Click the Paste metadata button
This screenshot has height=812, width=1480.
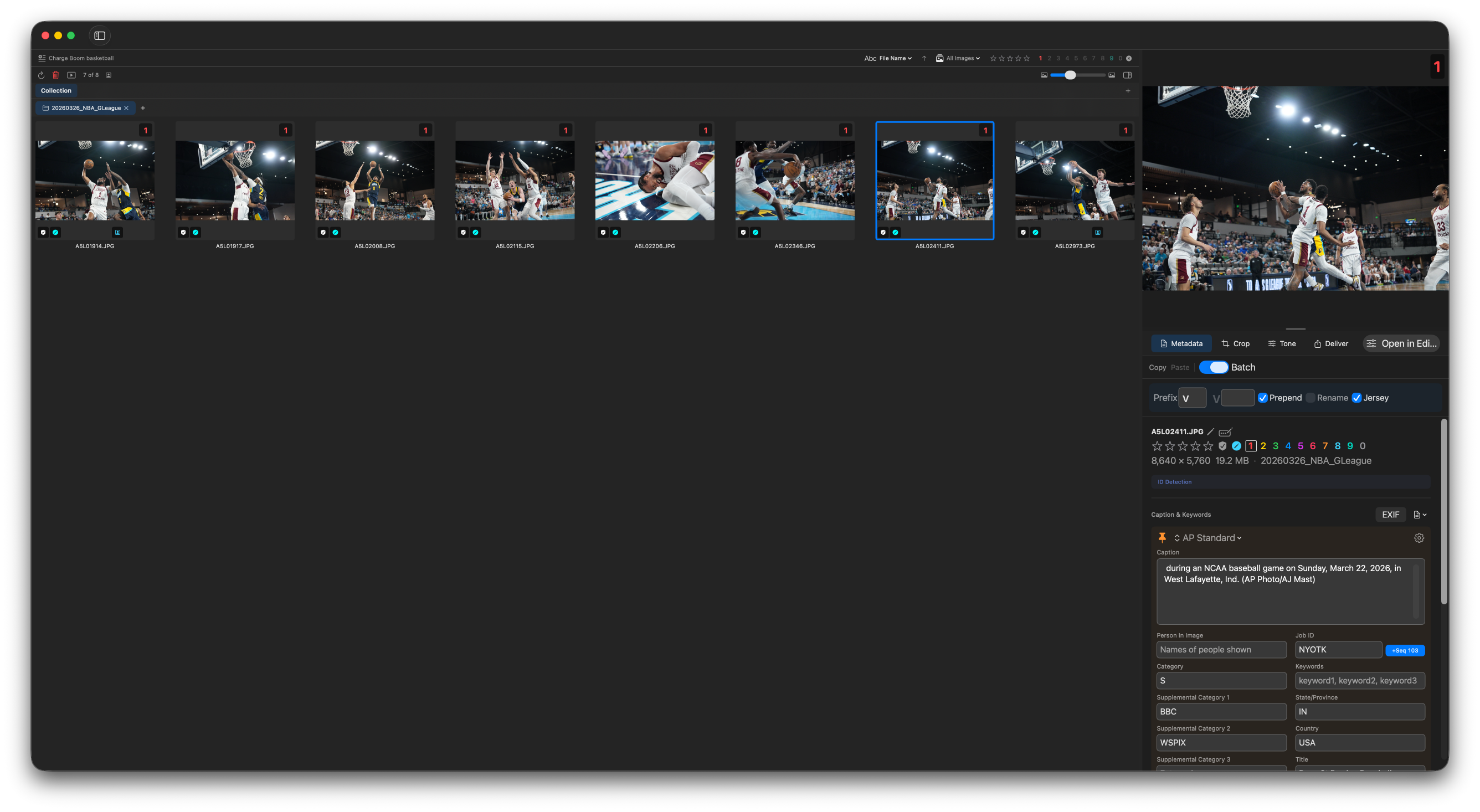pyautogui.click(x=1180, y=367)
